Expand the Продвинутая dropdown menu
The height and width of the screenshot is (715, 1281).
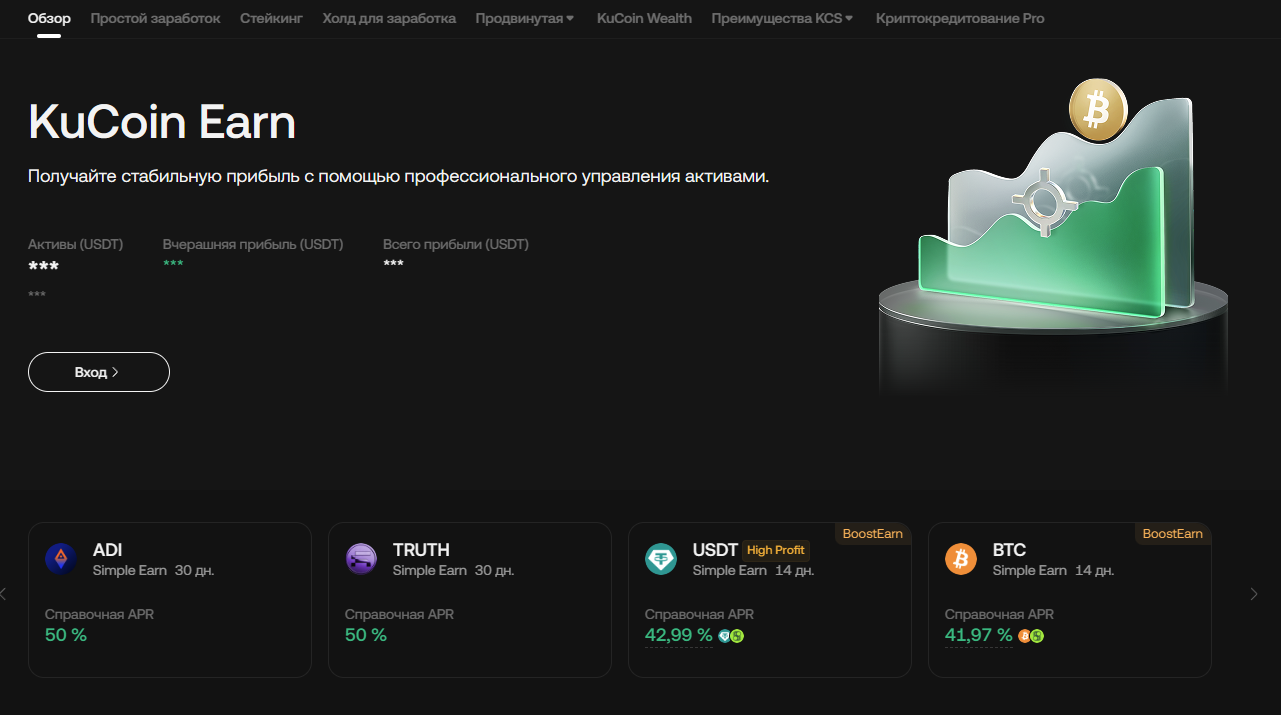pos(525,18)
